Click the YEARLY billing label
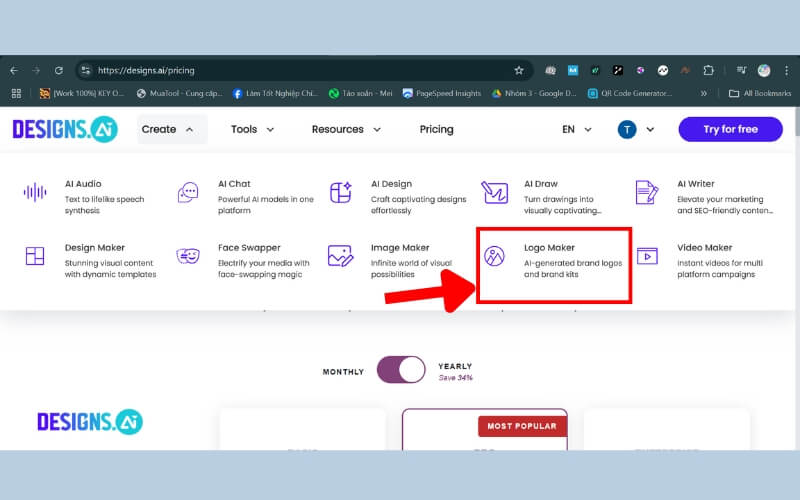 455,366
